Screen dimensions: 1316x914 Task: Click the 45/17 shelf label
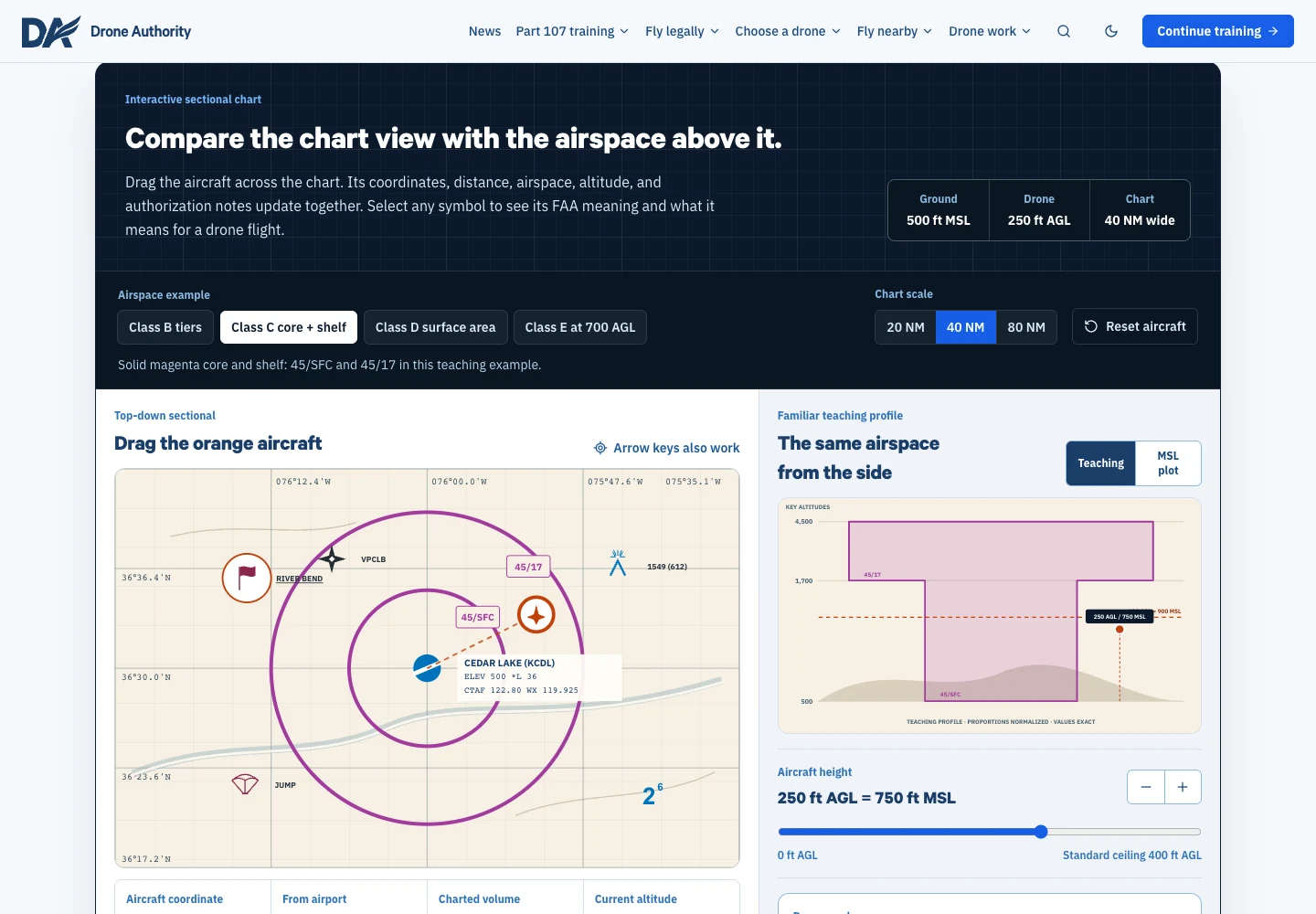click(528, 567)
